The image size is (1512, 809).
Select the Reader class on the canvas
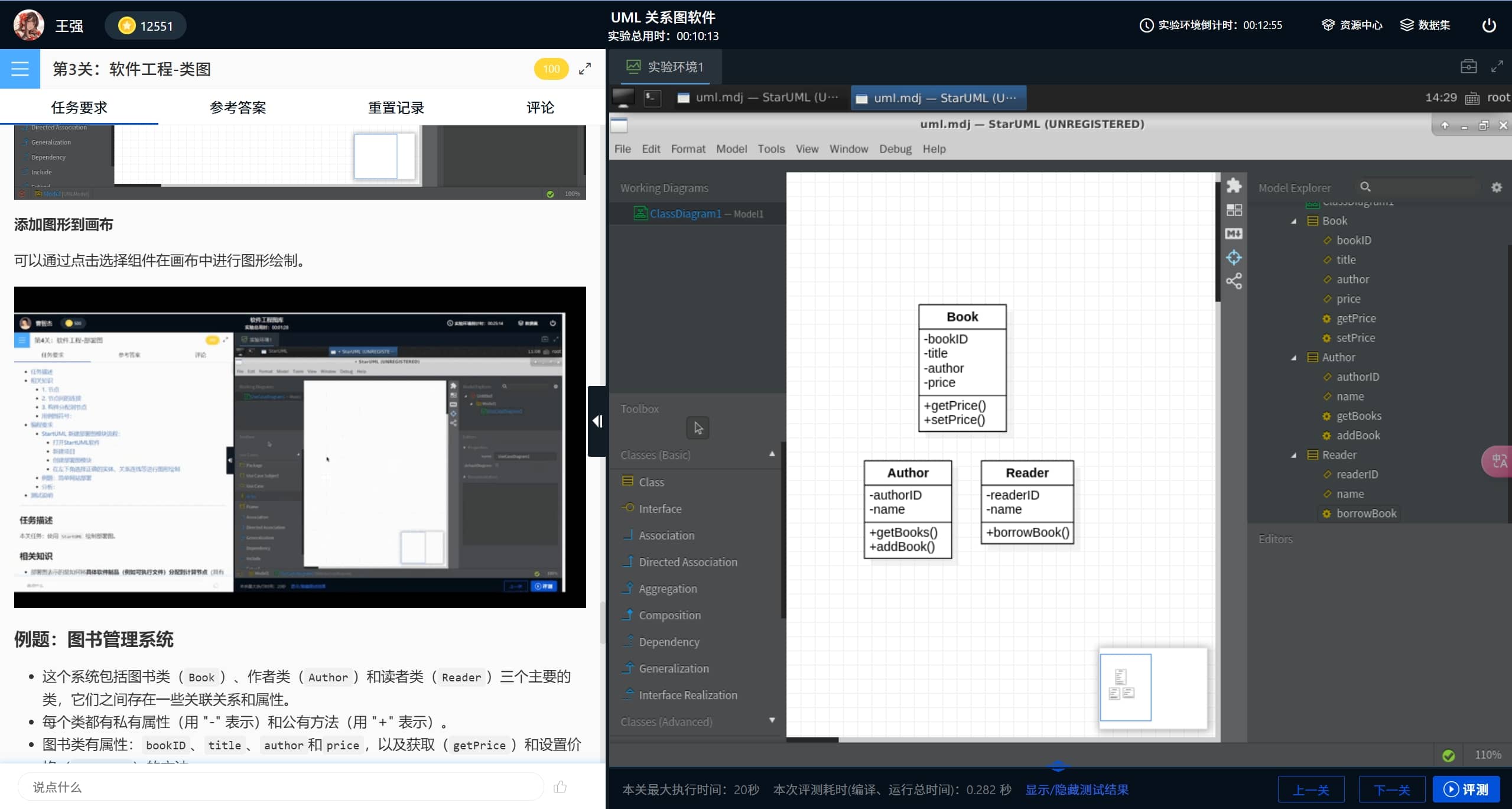click(1027, 502)
